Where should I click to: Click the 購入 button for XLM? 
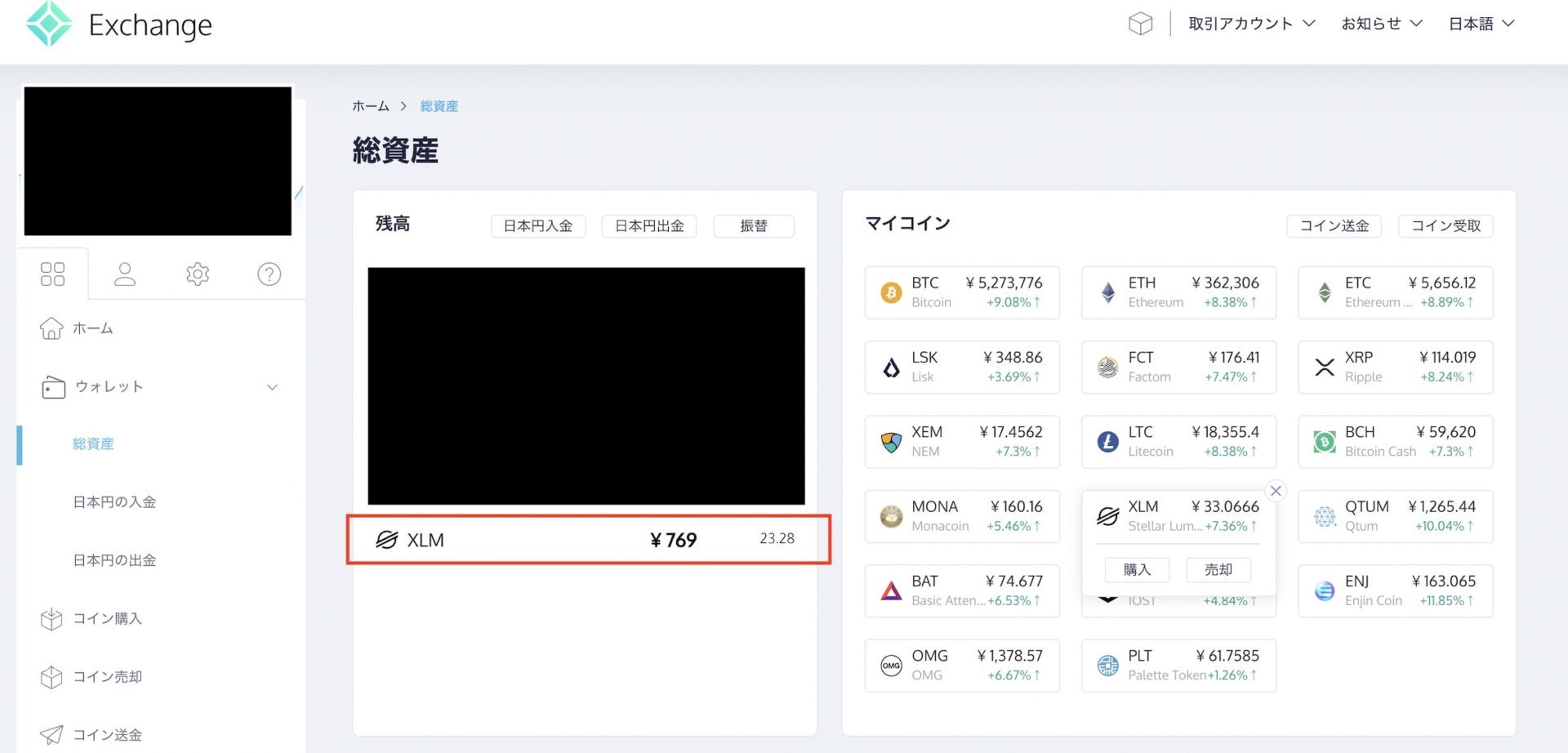1137,570
